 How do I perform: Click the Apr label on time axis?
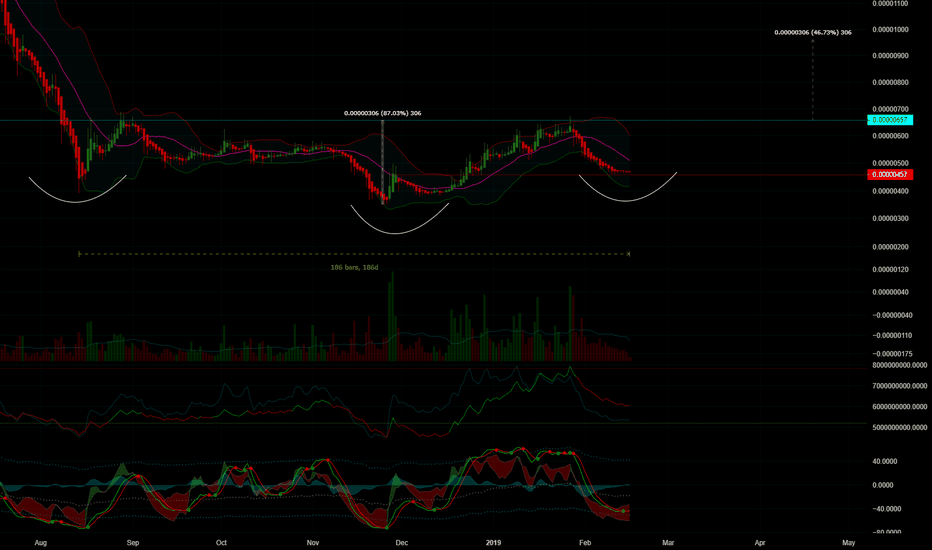coord(760,542)
